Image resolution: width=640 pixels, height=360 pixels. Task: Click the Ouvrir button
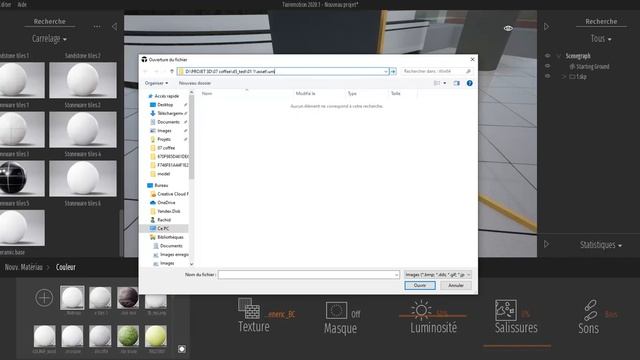(x=420, y=286)
